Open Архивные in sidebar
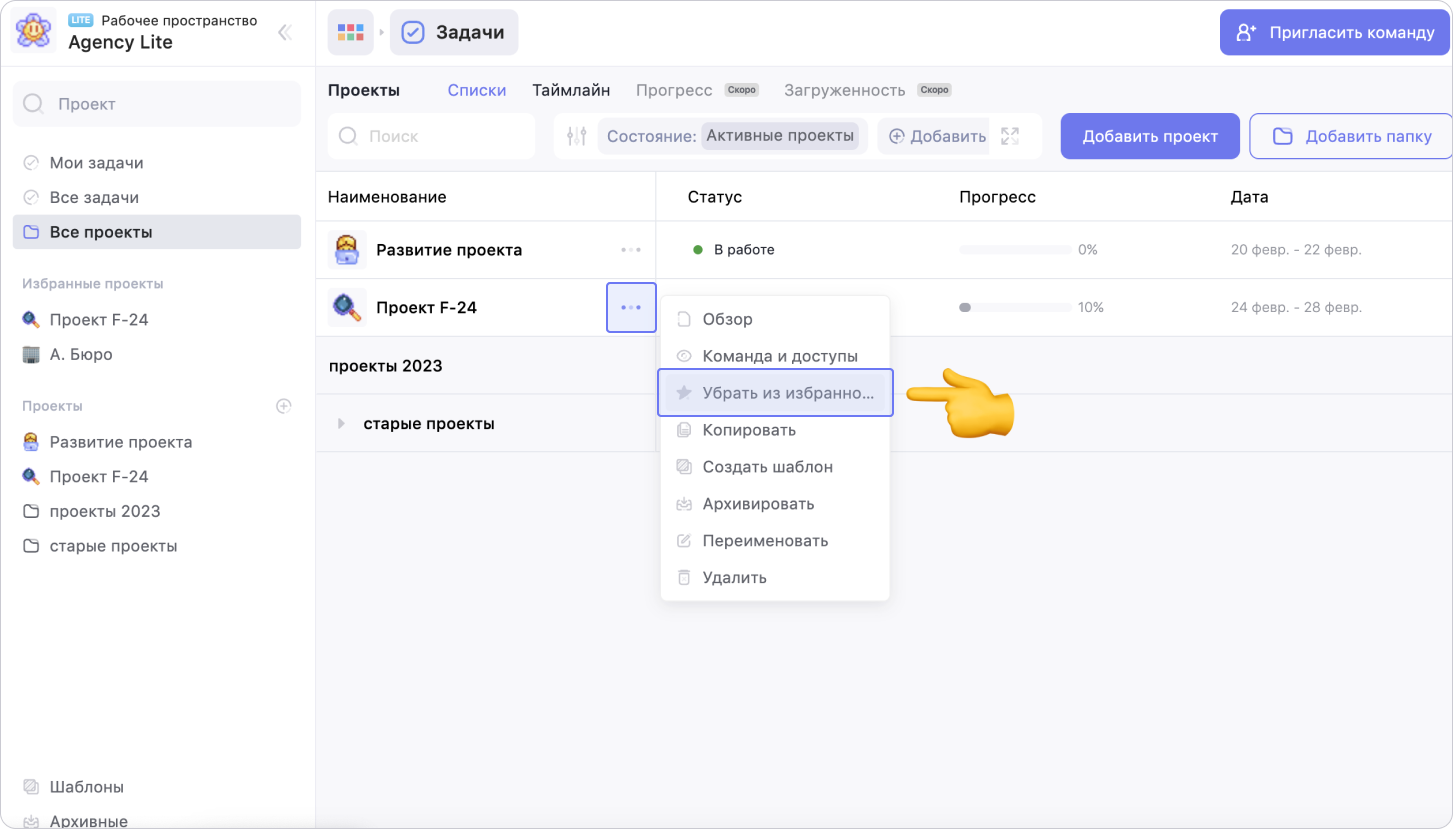 pyautogui.click(x=157, y=818)
